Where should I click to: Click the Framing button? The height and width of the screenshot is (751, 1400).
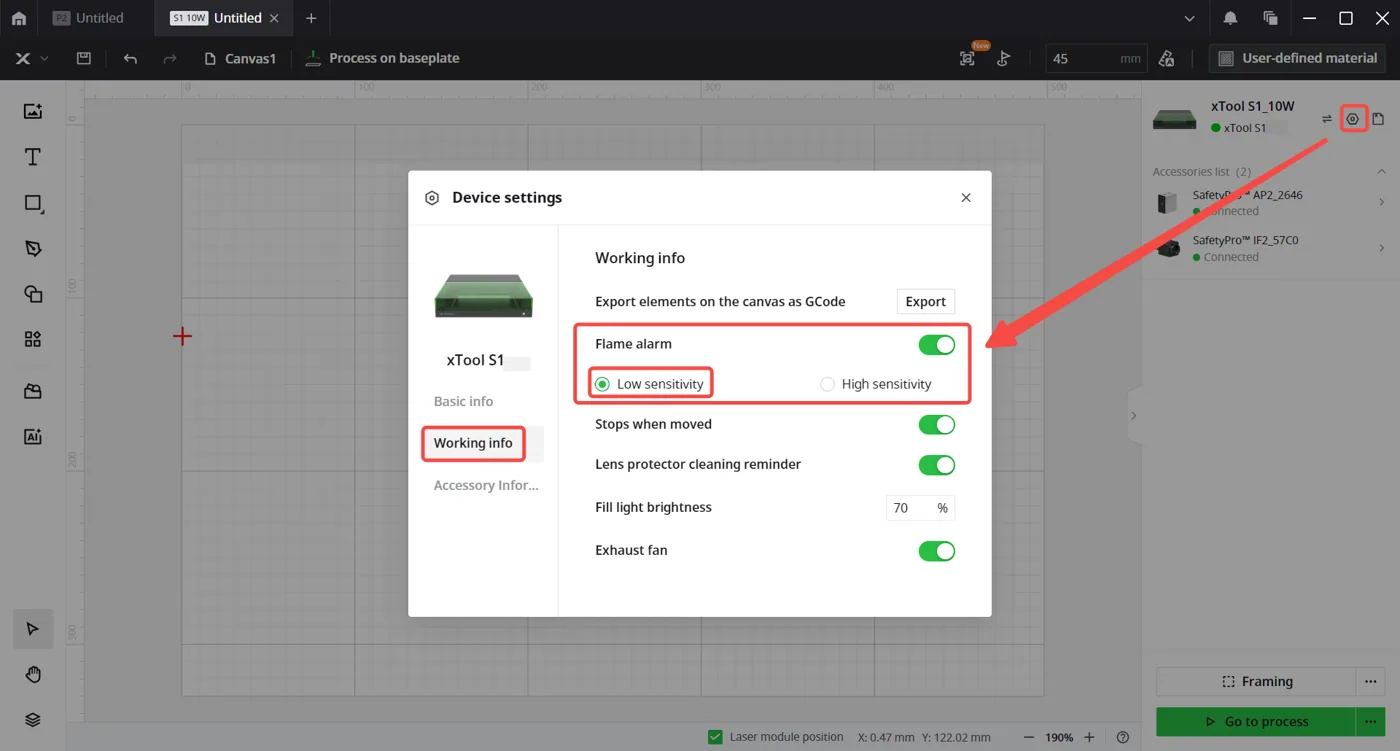pyautogui.click(x=1257, y=682)
